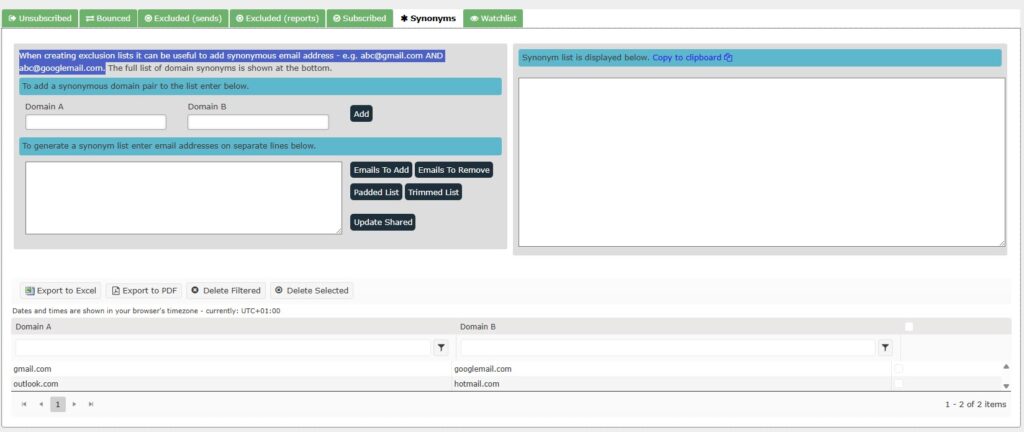
Task: Jump to the last page of results
Action: [90, 404]
